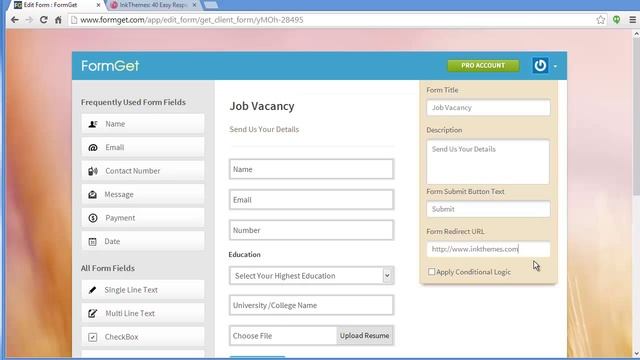The image size is (640, 360).
Task: Add a Date field to the form
Action: [x=142, y=242]
